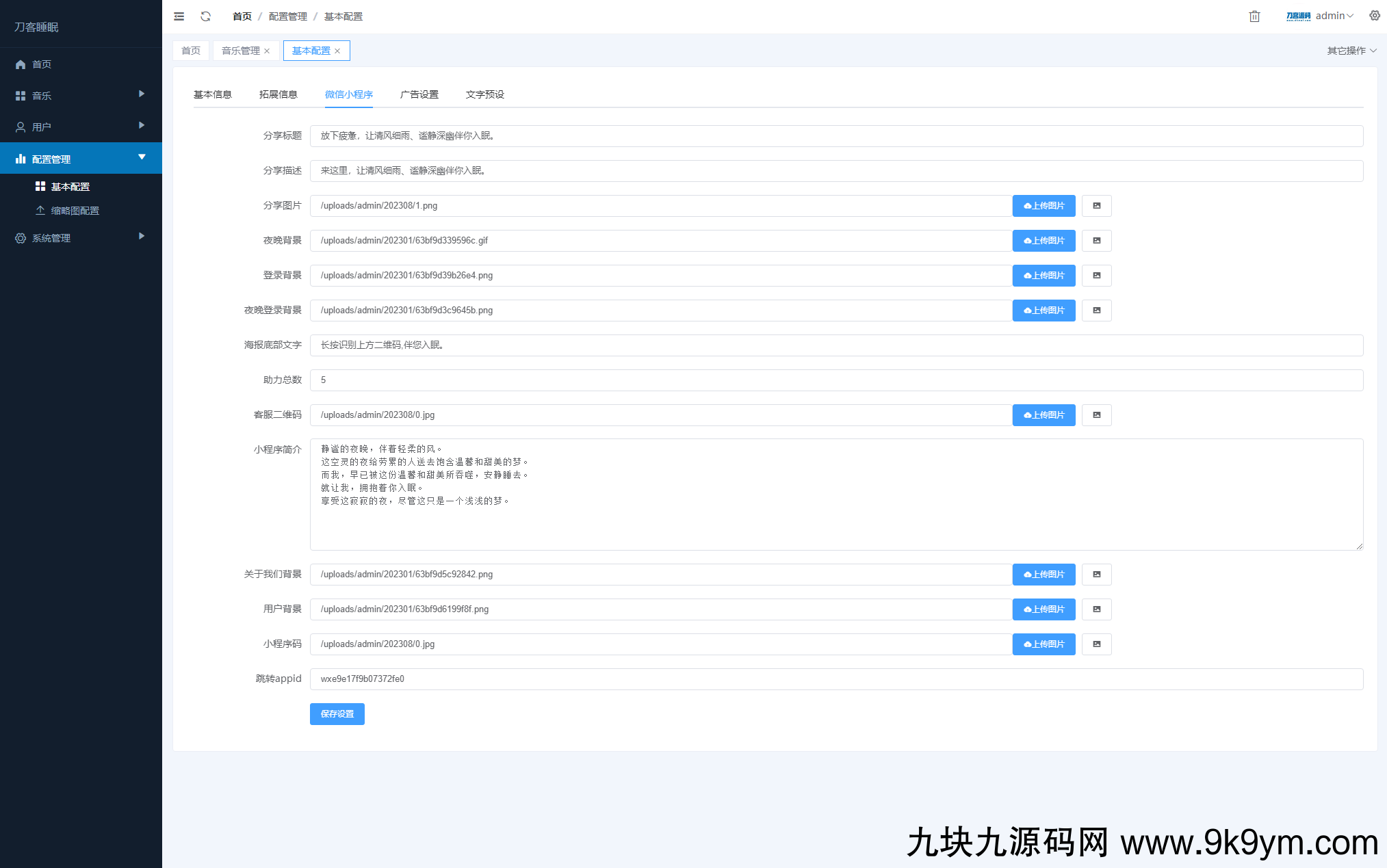
Task: Preview the 客服二维码 image with the picture icon
Action: tap(1096, 415)
